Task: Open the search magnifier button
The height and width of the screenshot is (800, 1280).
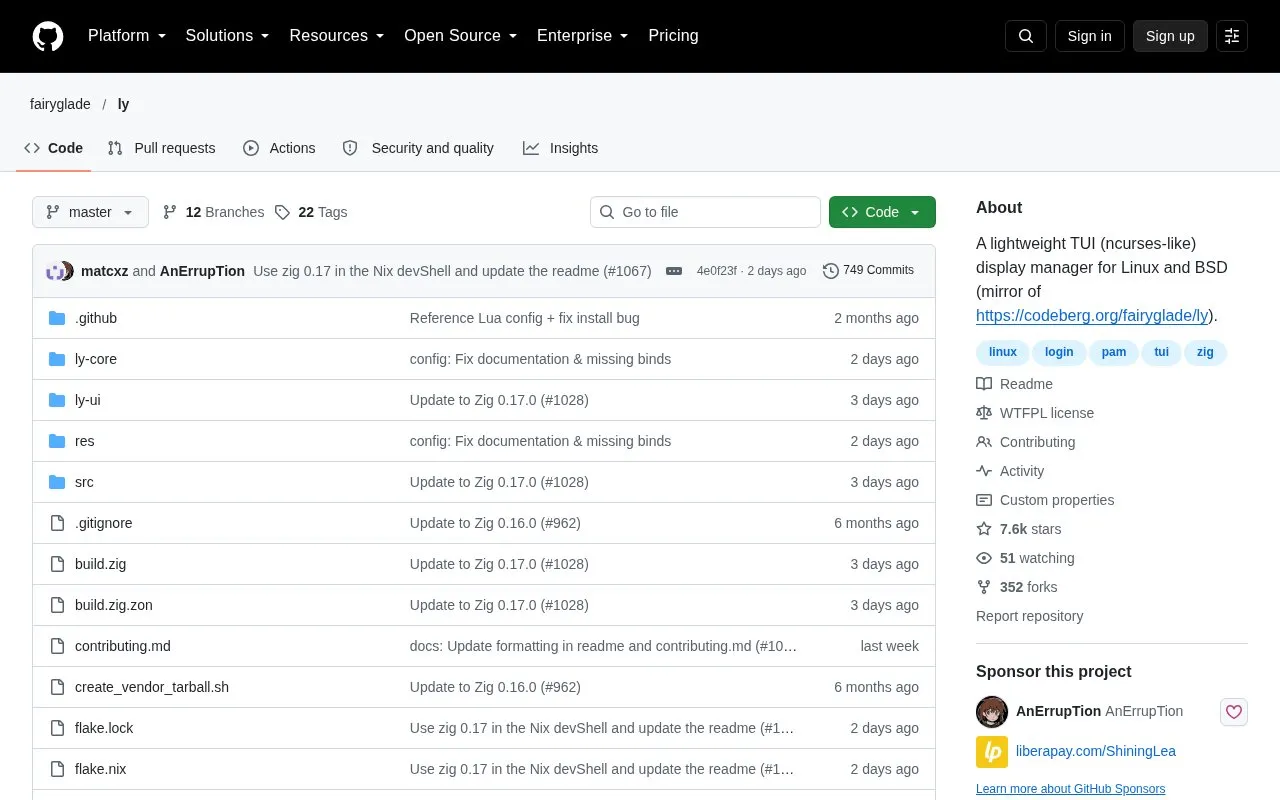Action: (1026, 36)
